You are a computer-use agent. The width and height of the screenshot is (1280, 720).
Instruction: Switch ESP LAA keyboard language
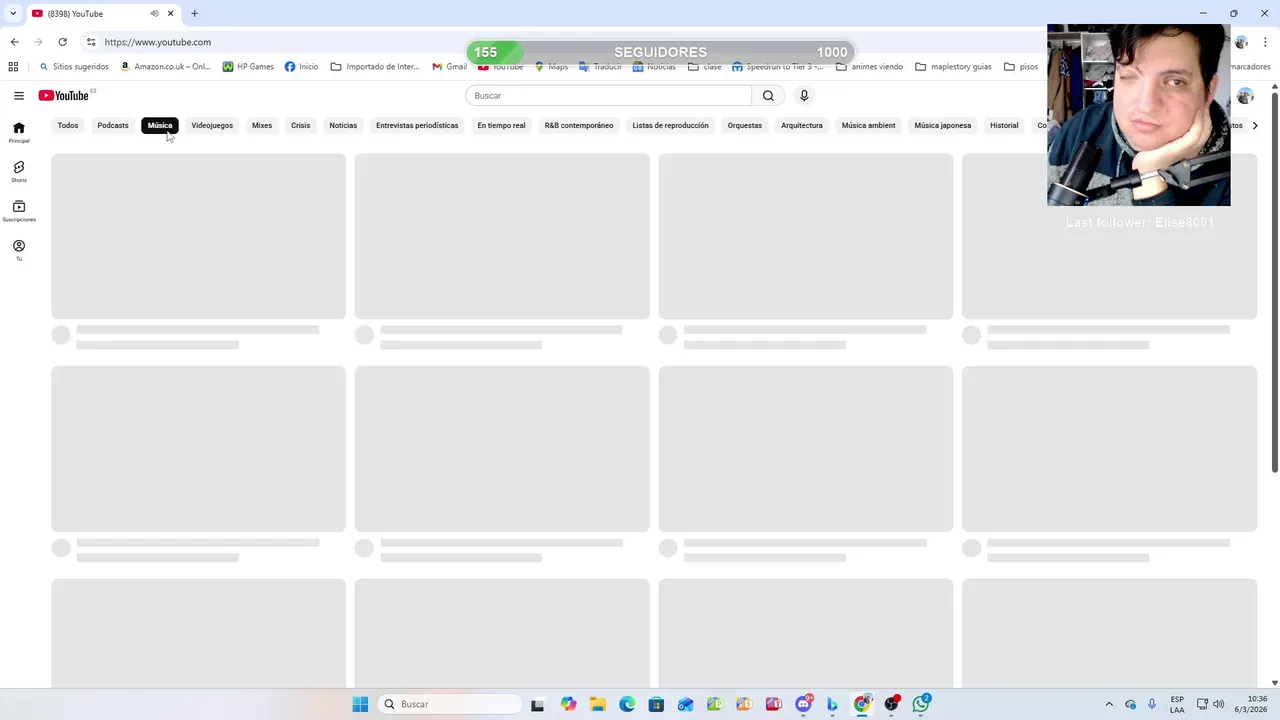point(1177,704)
